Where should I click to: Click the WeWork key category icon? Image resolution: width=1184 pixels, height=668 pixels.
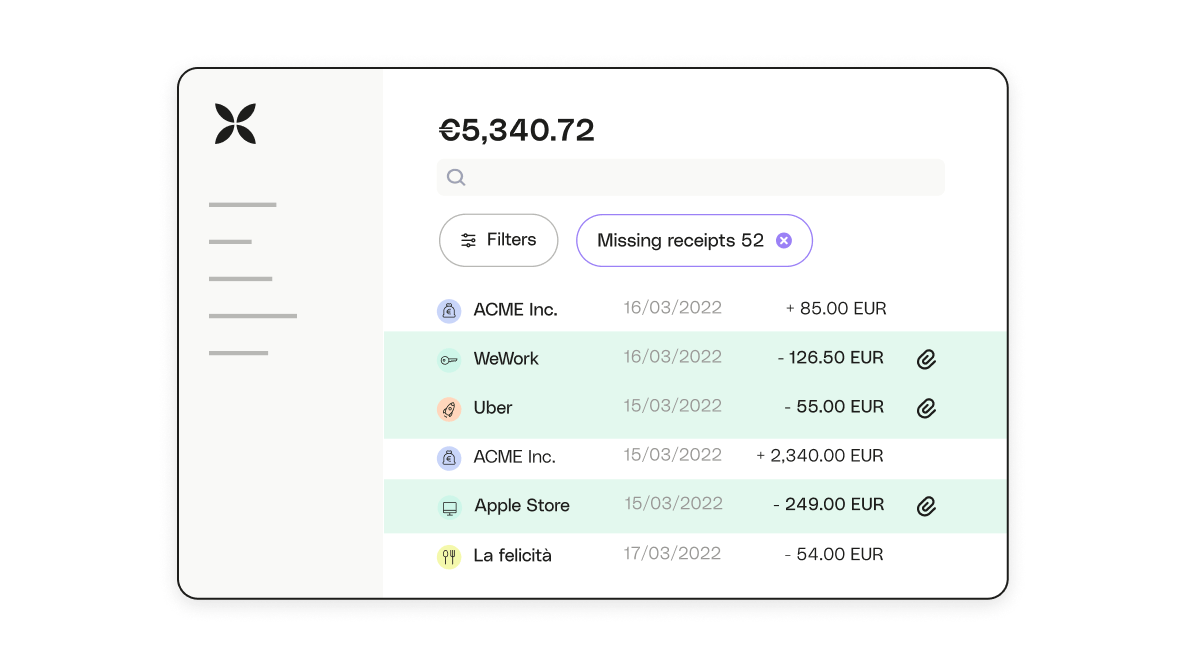click(449, 360)
